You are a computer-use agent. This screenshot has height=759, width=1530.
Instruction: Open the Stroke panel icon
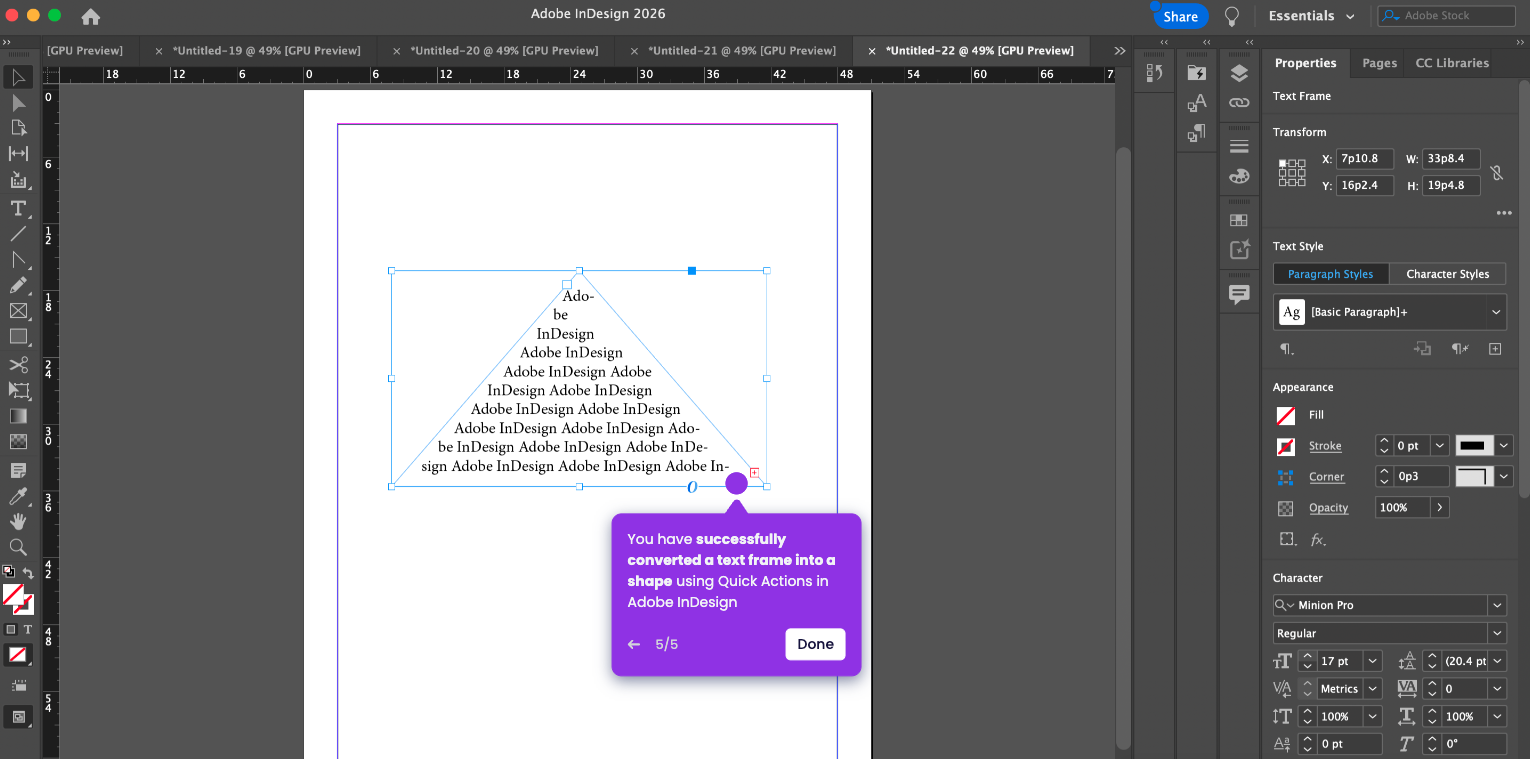tap(1239, 146)
